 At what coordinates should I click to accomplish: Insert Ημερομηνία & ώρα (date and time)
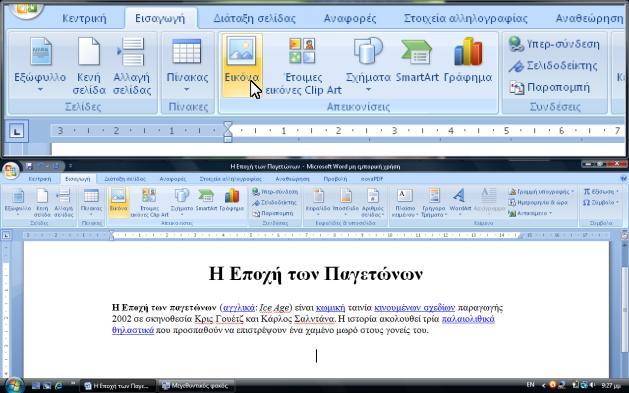[538, 203]
